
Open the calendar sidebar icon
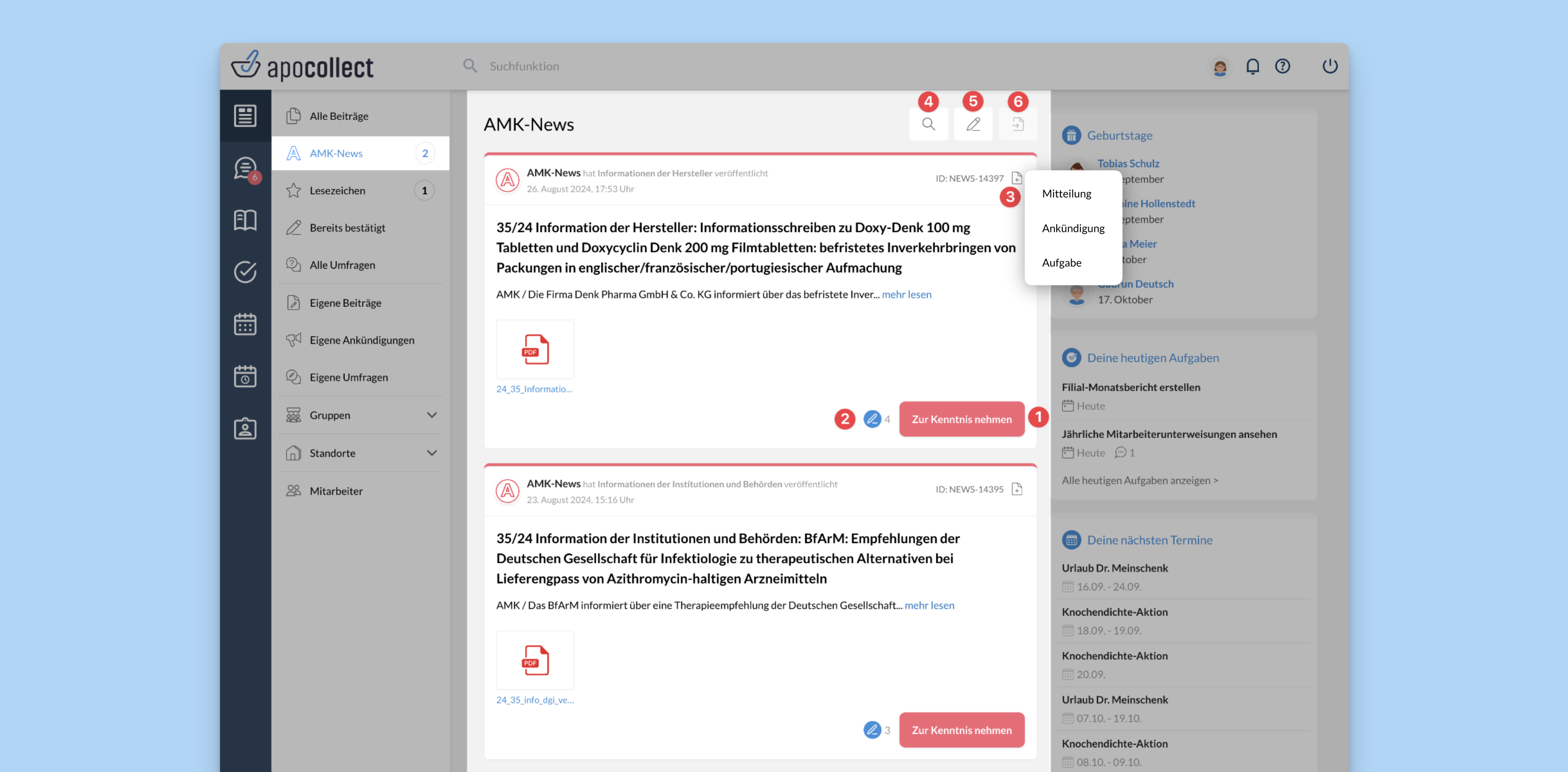pyautogui.click(x=245, y=324)
